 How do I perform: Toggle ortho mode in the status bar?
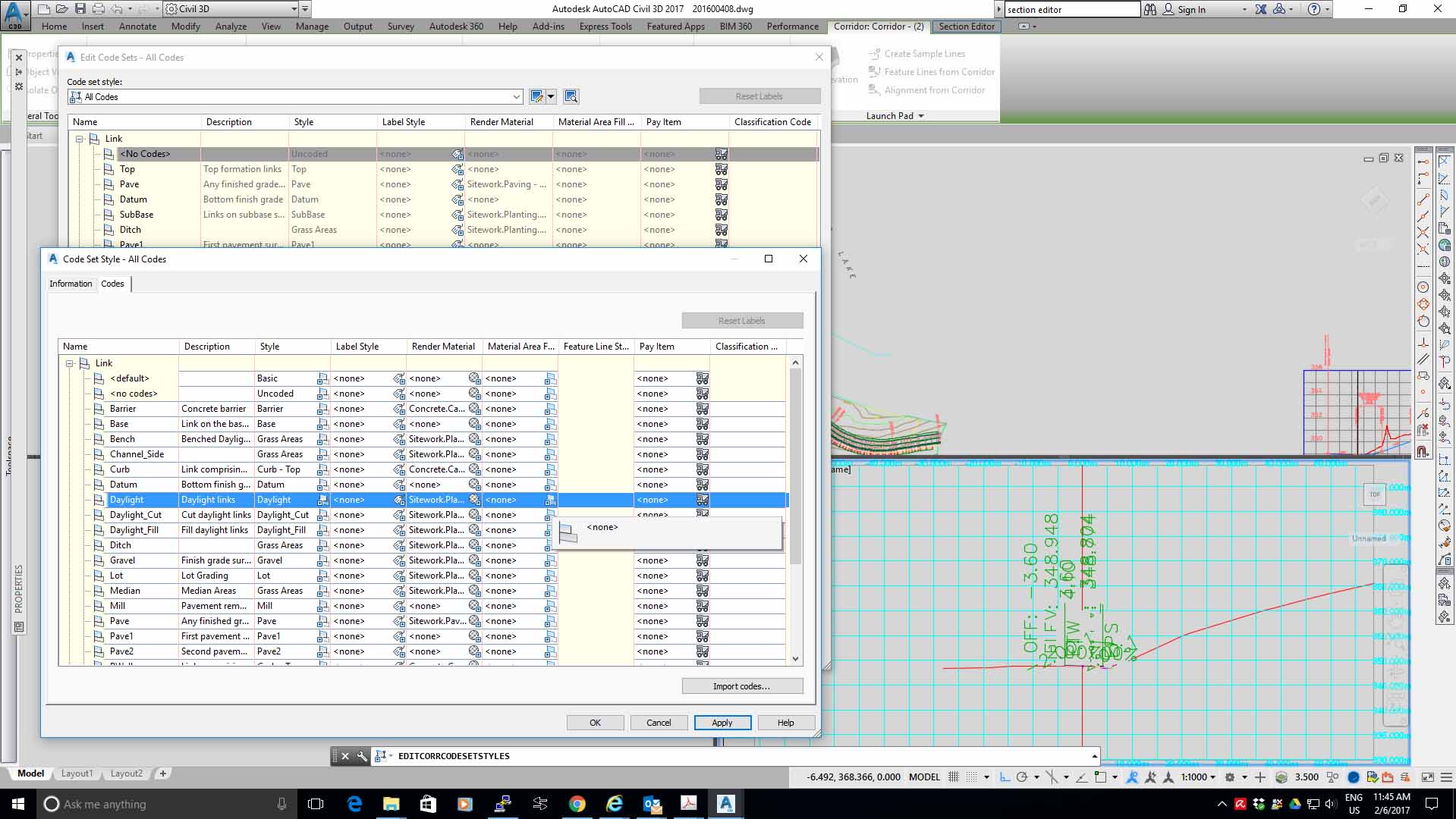click(x=1005, y=777)
